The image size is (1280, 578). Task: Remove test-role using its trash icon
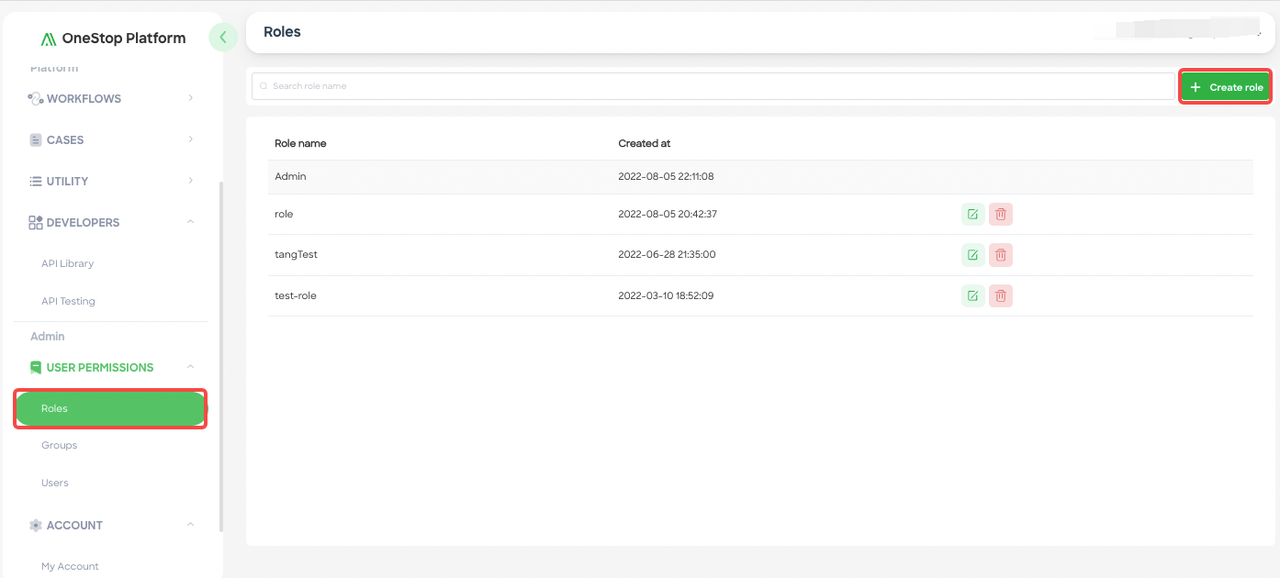coord(1000,295)
